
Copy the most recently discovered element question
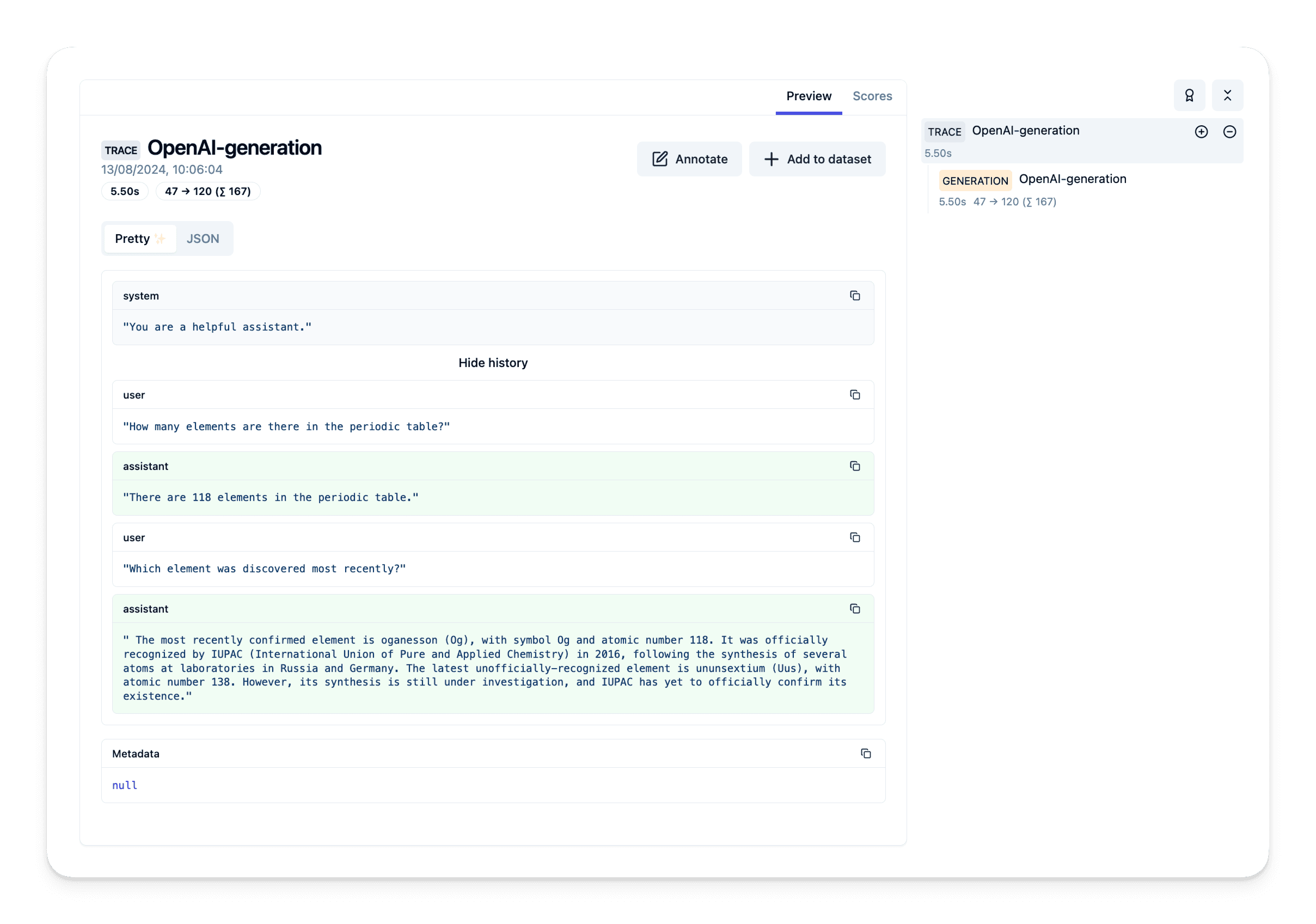click(x=855, y=537)
